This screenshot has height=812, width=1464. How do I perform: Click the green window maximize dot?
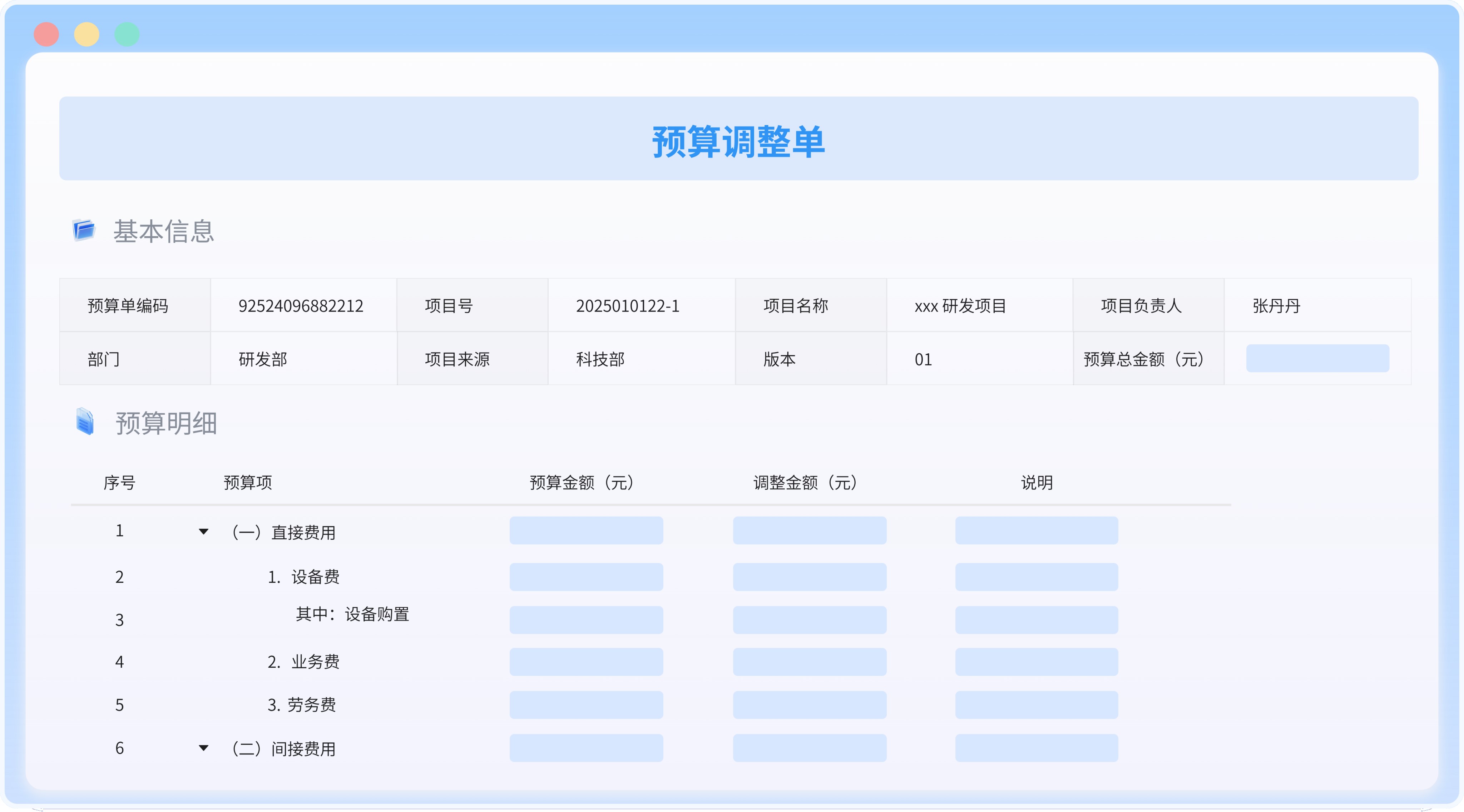pos(127,34)
